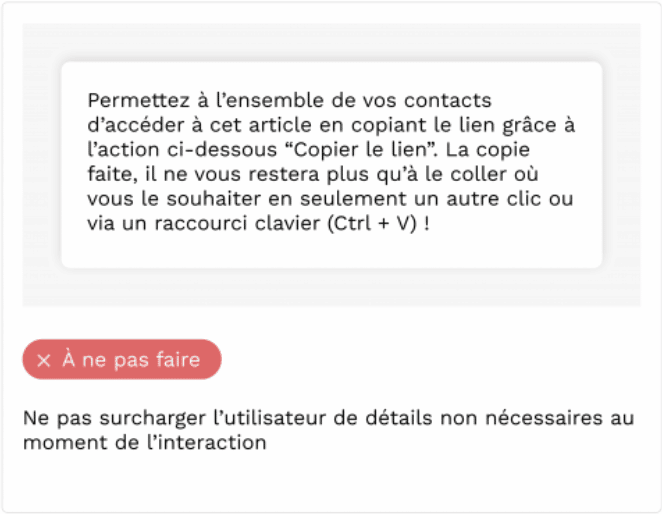Click the word "Permettez" in the tooltip
This screenshot has width=662, height=514.
[x=138, y=101]
